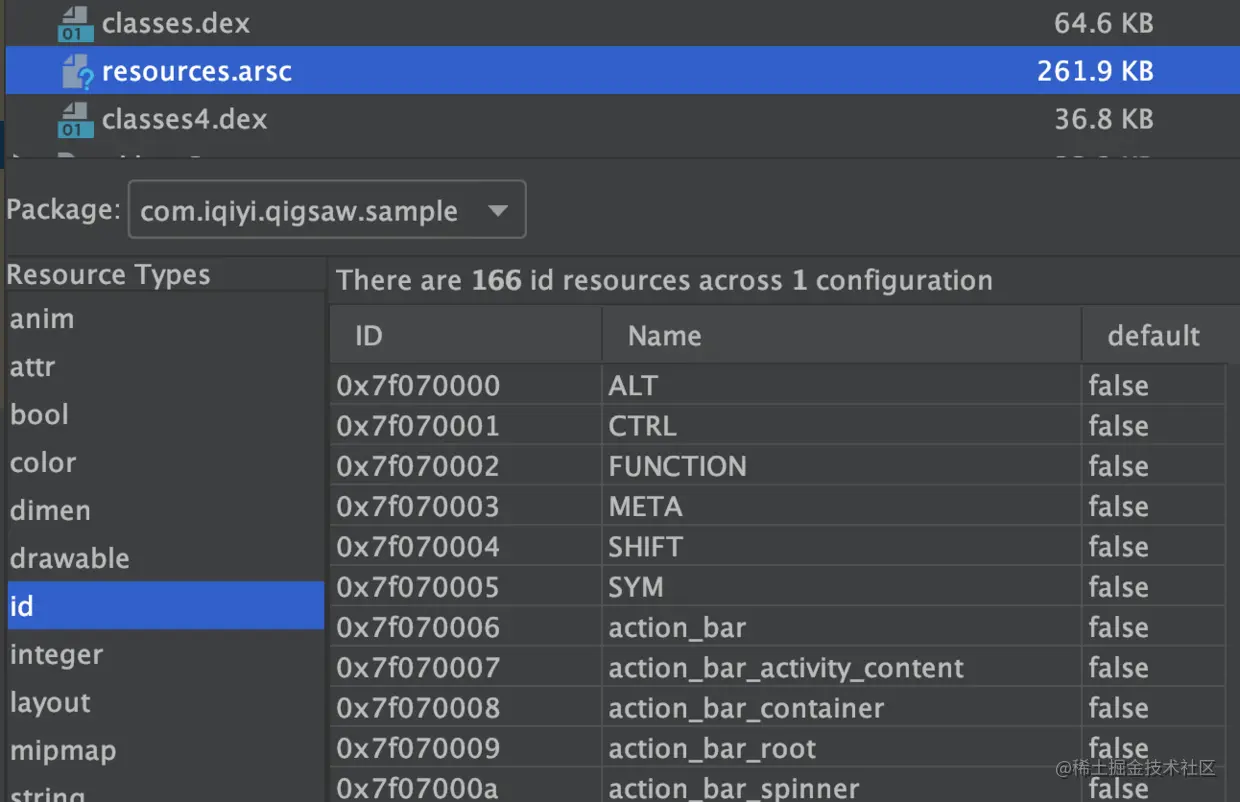The width and height of the screenshot is (1240, 802).
Task: Sort by the Name column header
Action: pos(664,336)
